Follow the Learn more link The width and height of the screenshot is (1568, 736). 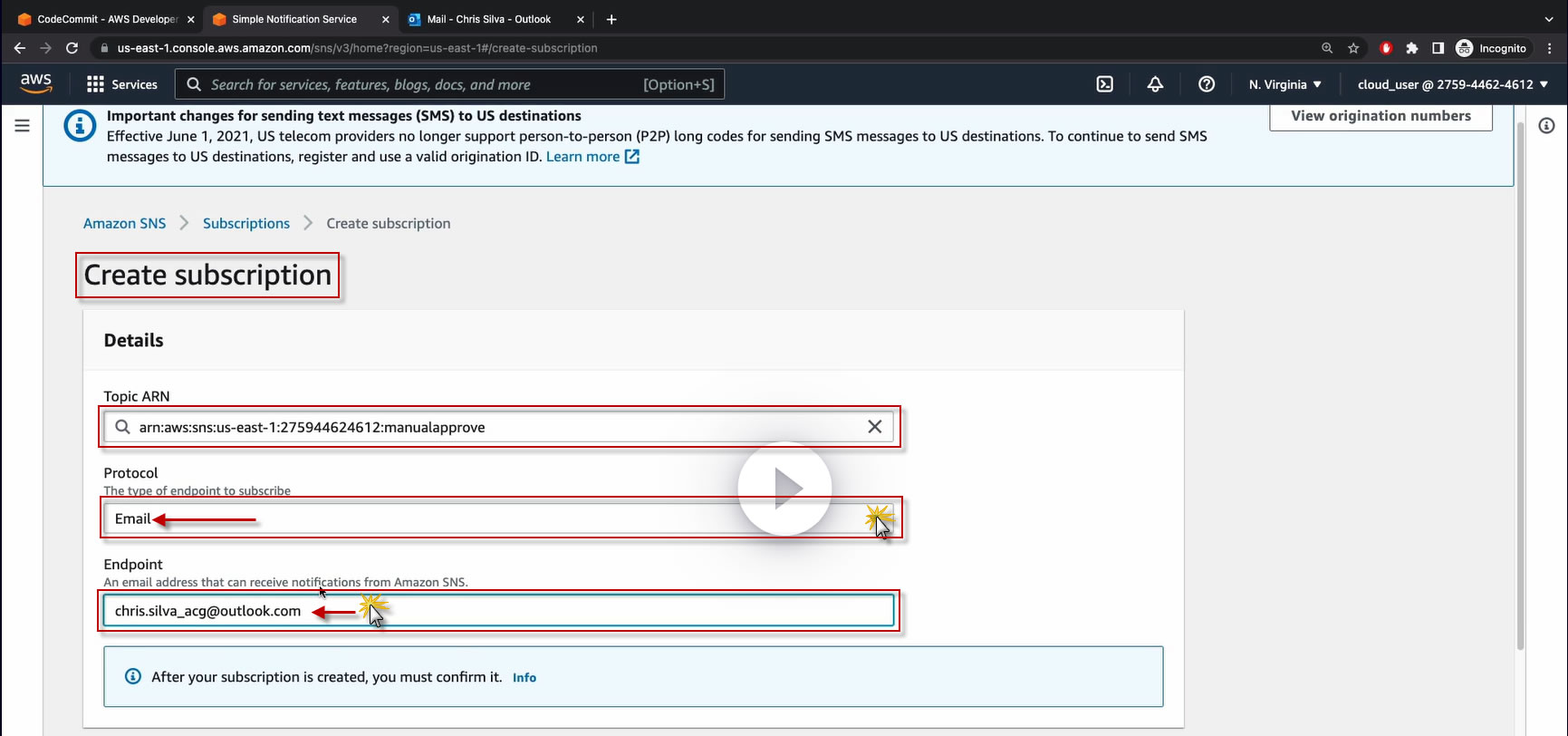click(x=592, y=157)
